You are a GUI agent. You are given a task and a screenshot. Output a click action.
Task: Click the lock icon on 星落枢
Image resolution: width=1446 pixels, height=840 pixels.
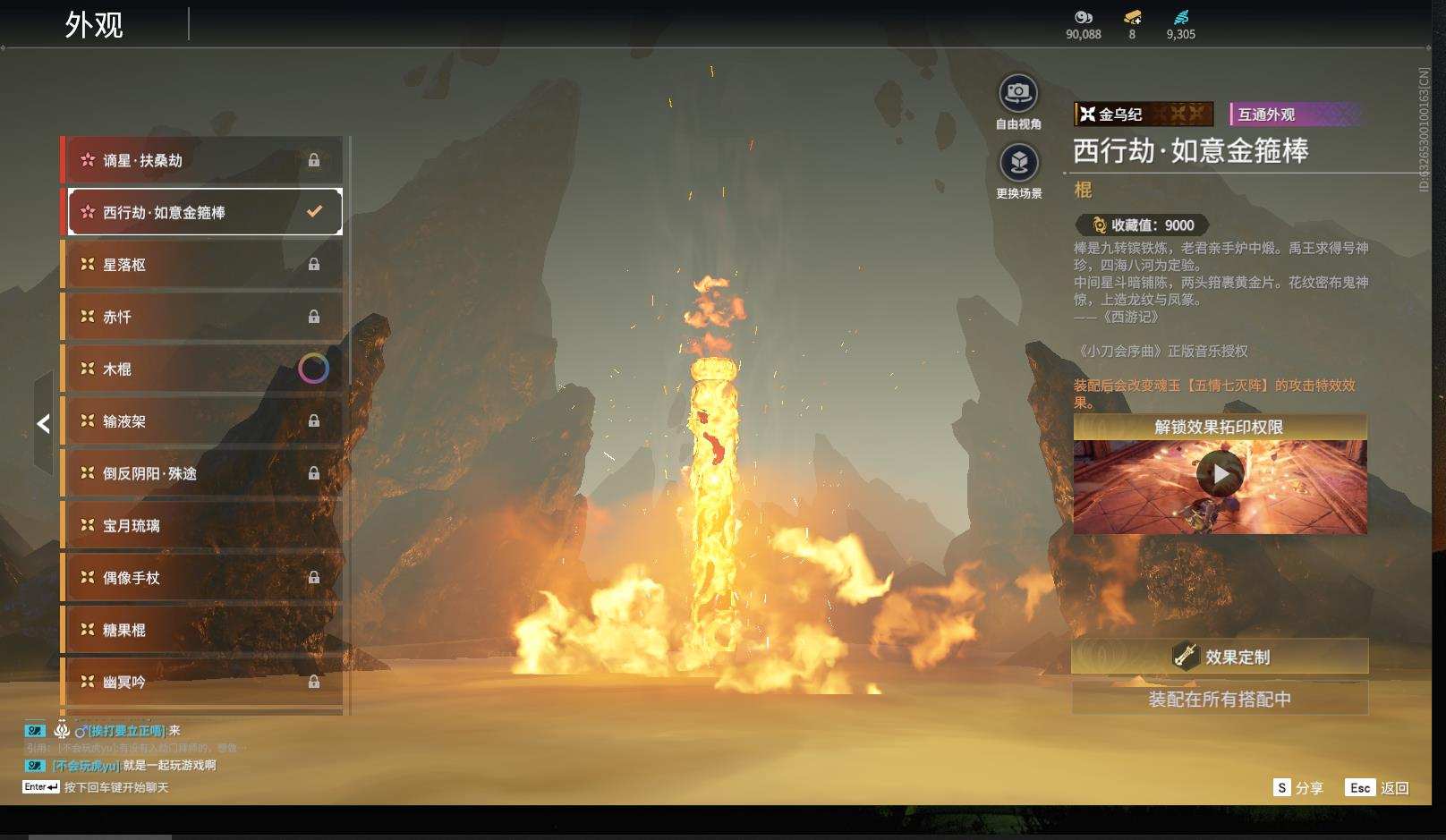pyautogui.click(x=314, y=264)
